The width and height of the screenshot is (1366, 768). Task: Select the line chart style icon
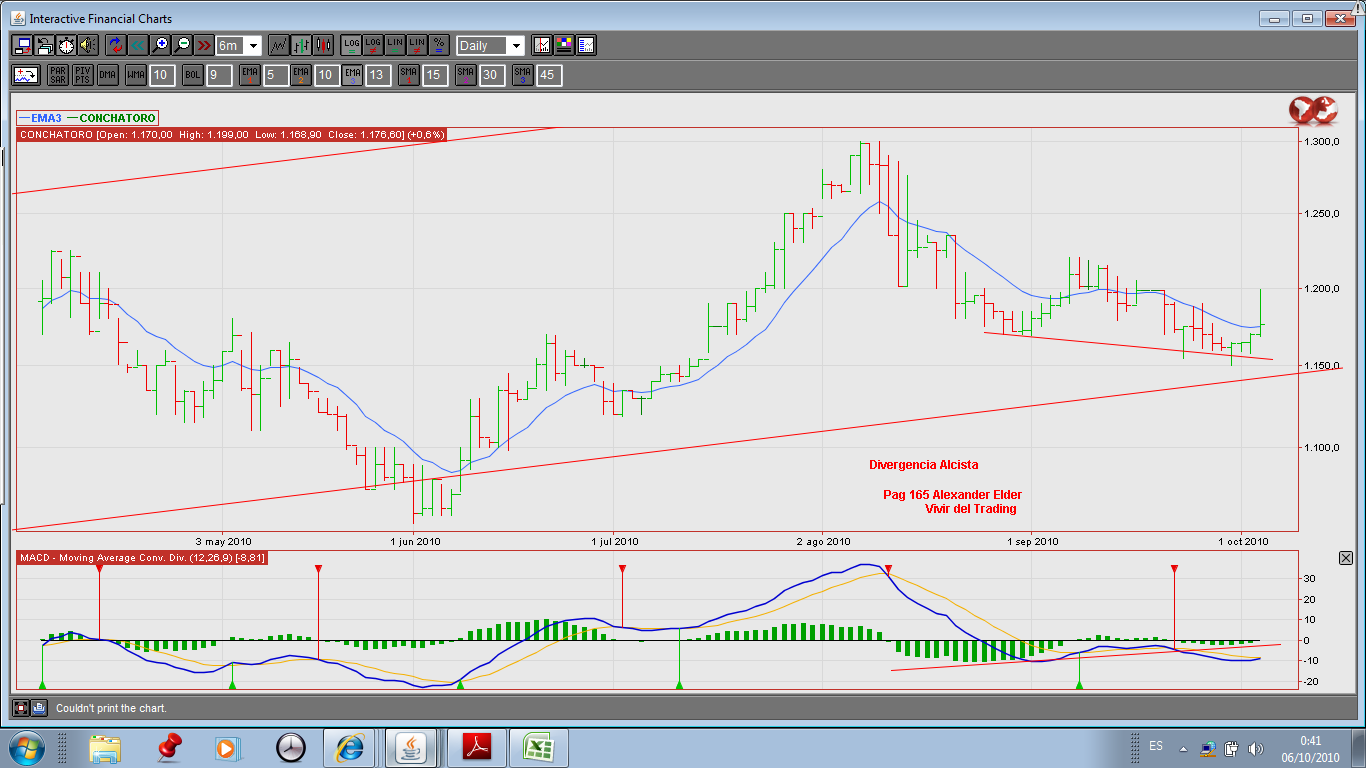click(278, 45)
